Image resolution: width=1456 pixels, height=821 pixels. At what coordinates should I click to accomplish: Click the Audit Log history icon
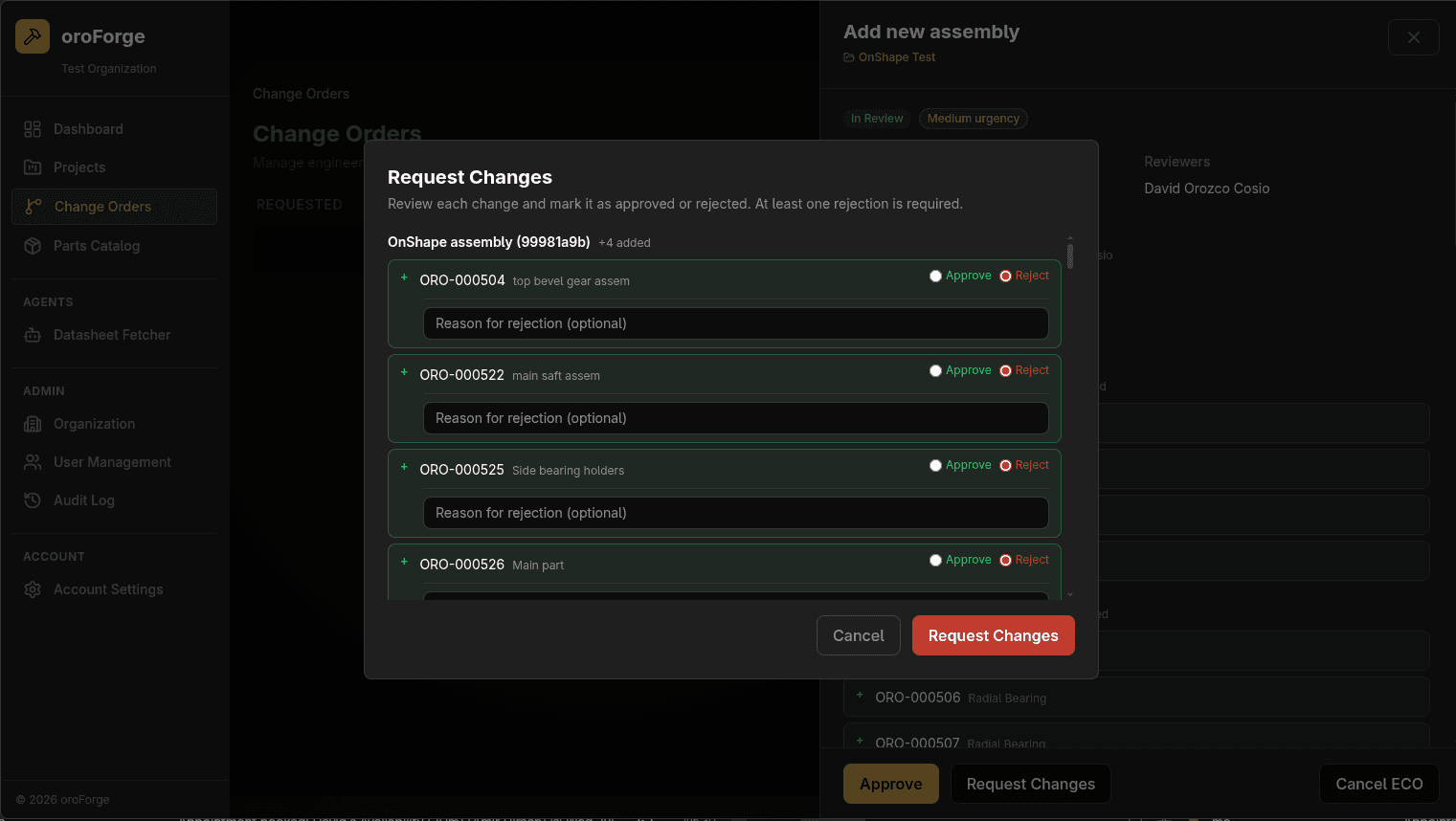33,500
